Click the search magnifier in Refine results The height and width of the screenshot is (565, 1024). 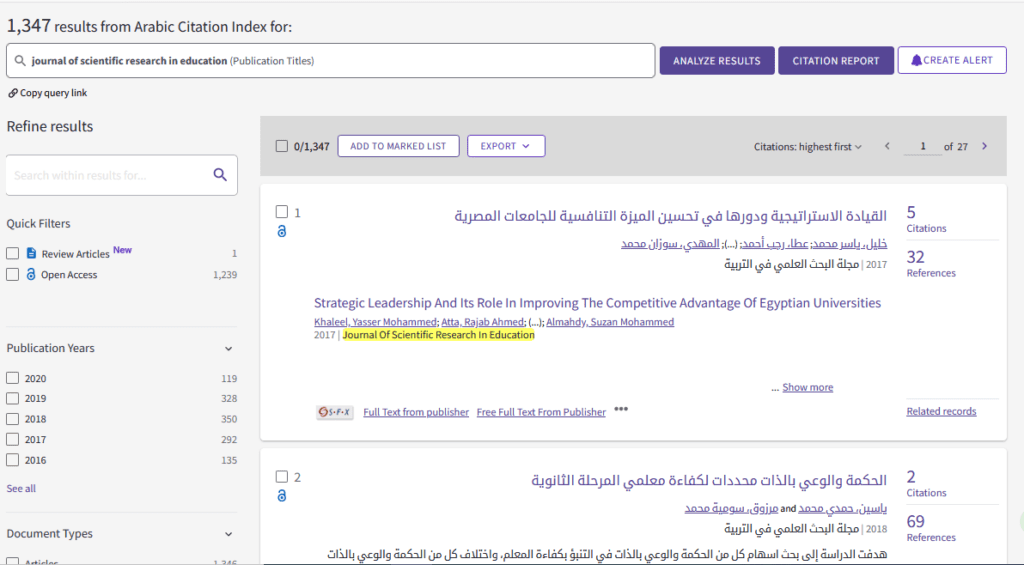click(x=220, y=175)
